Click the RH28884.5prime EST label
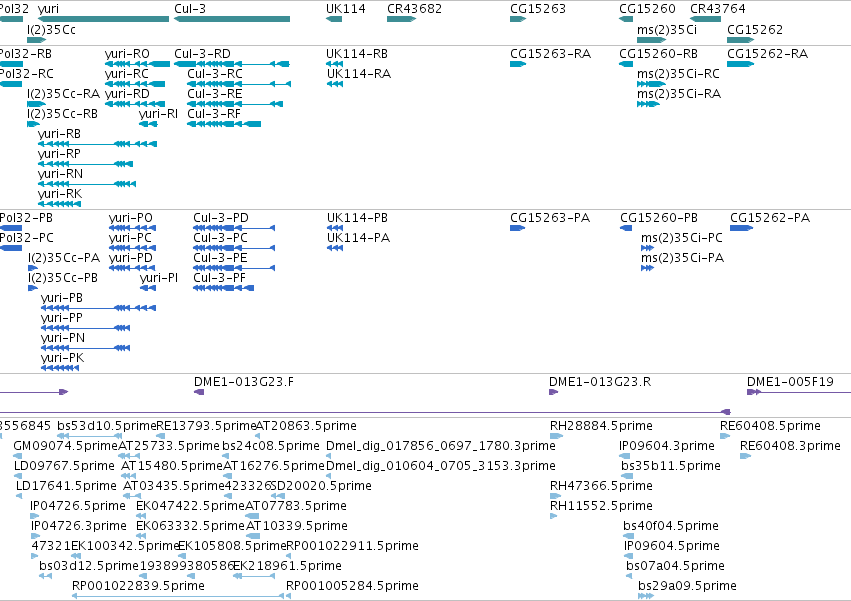Image resolution: width=851 pixels, height=601 pixels. [x=601, y=426]
